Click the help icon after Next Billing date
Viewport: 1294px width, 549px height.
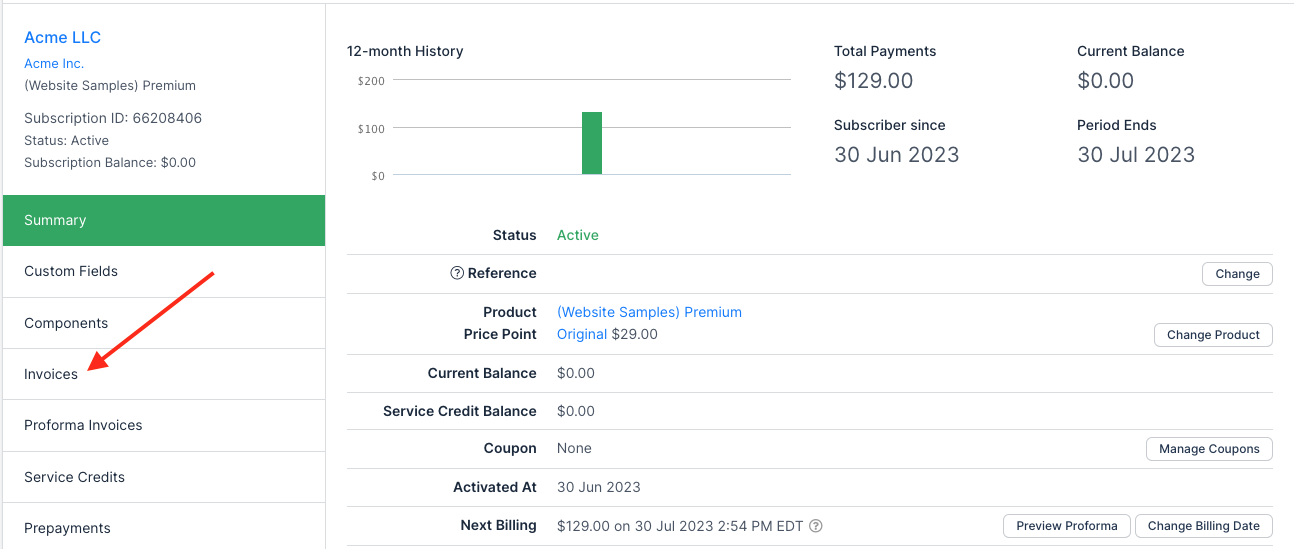[x=816, y=526]
